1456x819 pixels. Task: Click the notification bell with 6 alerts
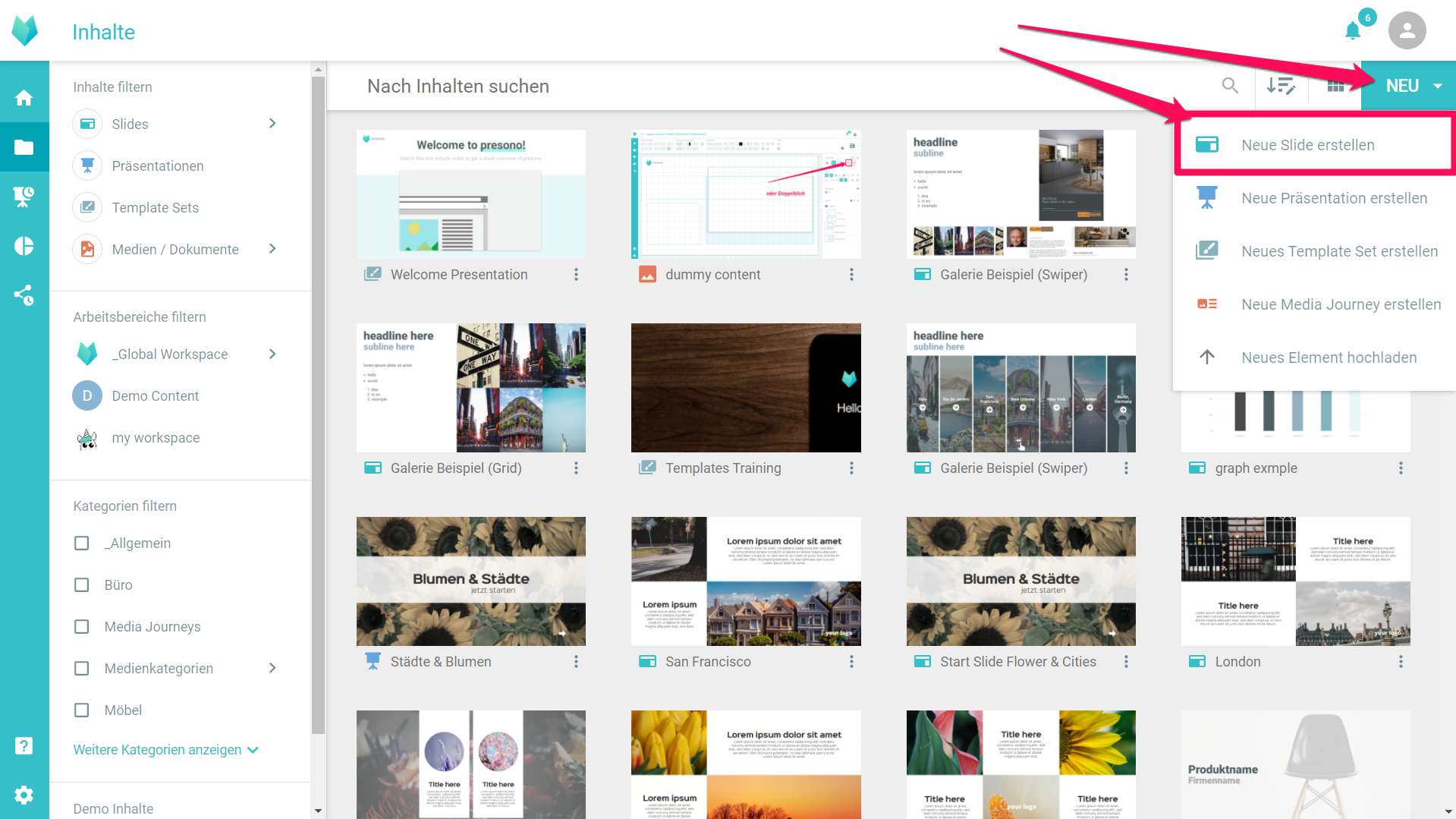(1354, 31)
